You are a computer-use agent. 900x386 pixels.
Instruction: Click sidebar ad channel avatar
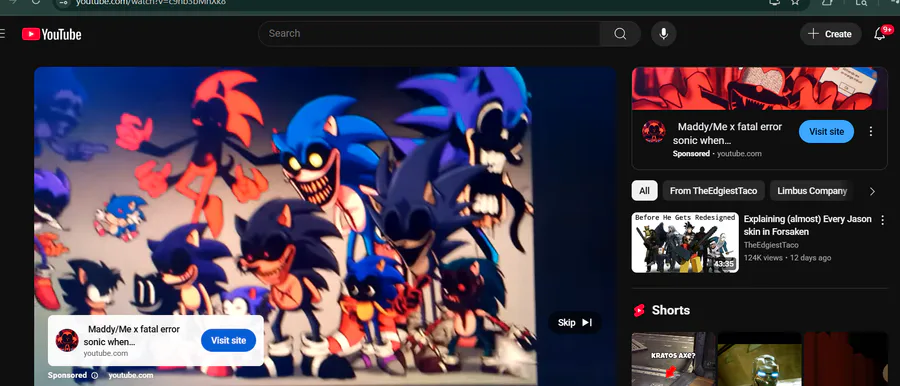[x=654, y=132]
